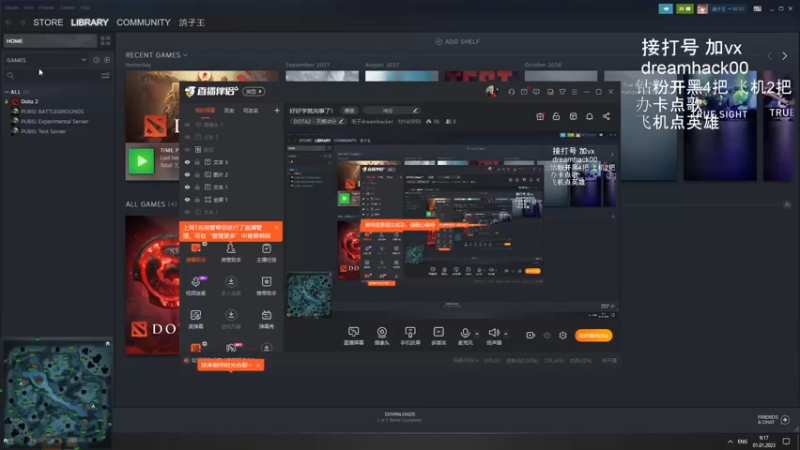
Task: Open the notification bell icon
Action: point(589,116)
